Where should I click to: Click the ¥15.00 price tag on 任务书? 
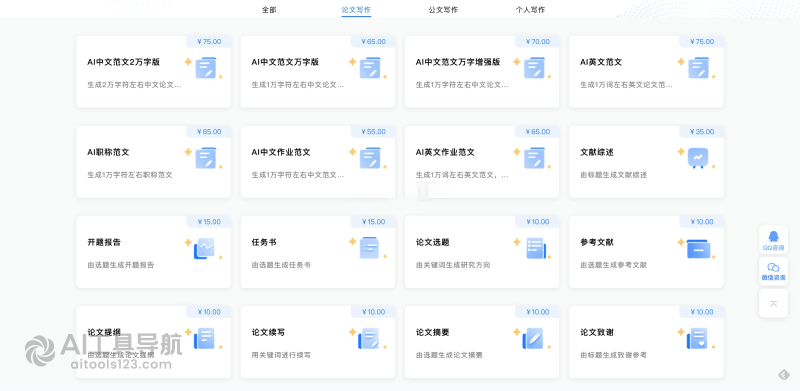click(x=373, y=222)
